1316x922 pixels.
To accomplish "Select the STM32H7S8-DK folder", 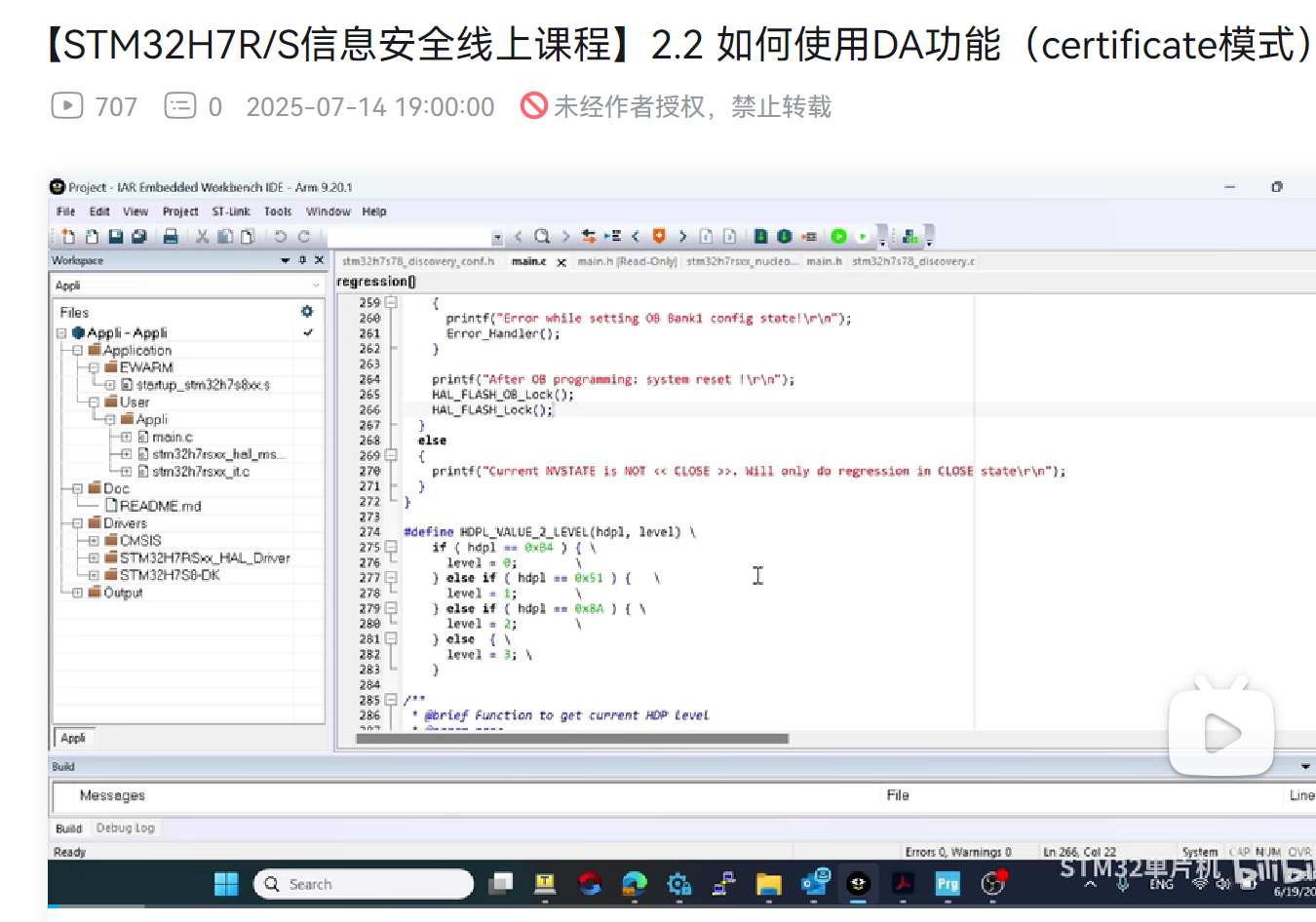I will point(170,575).
